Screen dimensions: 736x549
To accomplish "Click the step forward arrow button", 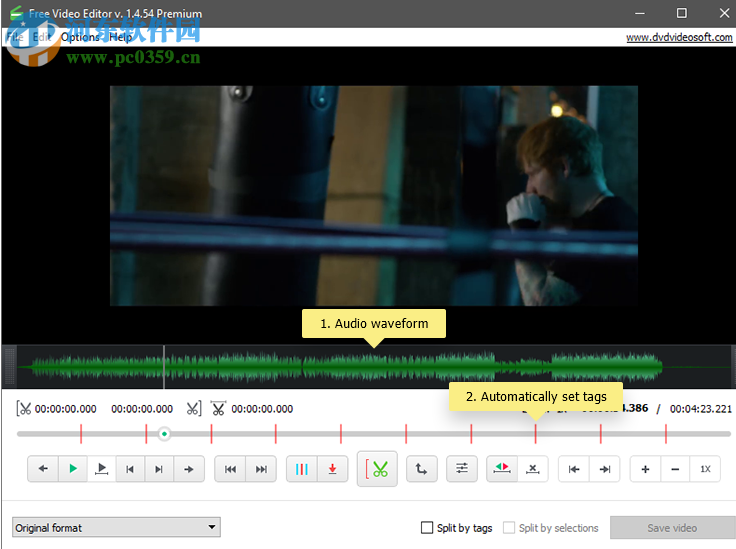I will pyautogui.click(x=189, y=469).
